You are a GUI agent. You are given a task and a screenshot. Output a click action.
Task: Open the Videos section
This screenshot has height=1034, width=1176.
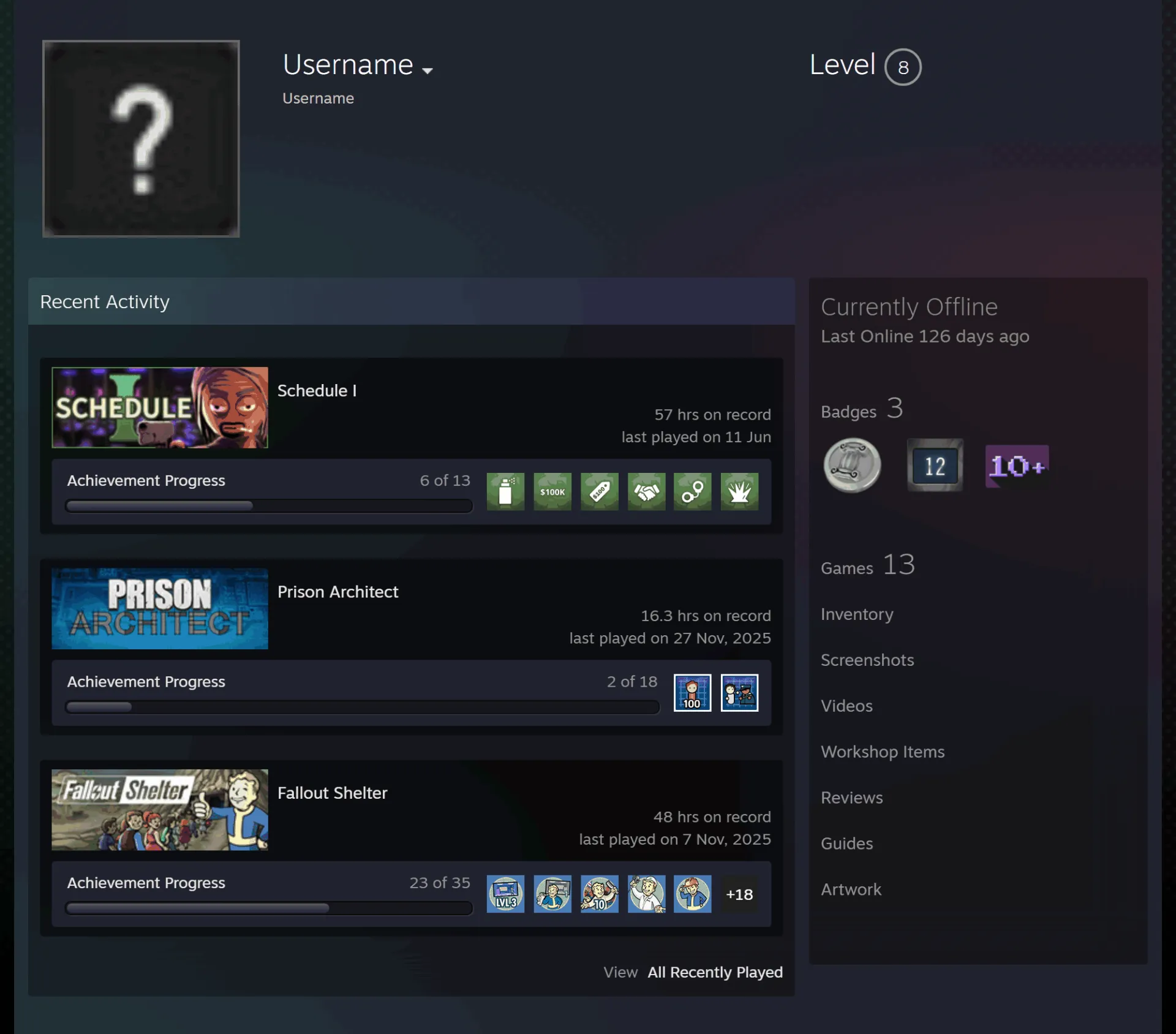(846, 706)
